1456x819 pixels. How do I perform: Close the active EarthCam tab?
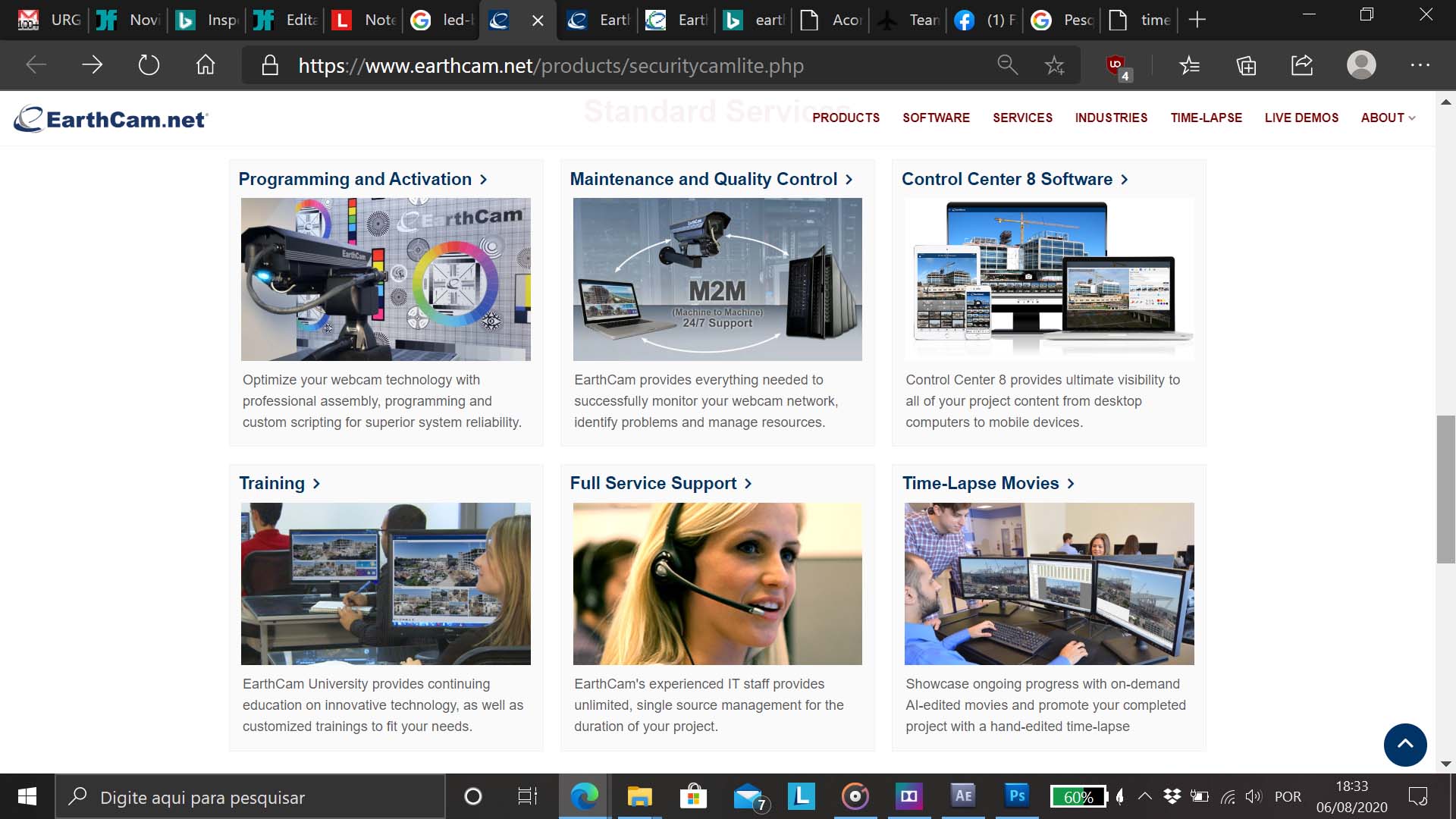(538, 20)
